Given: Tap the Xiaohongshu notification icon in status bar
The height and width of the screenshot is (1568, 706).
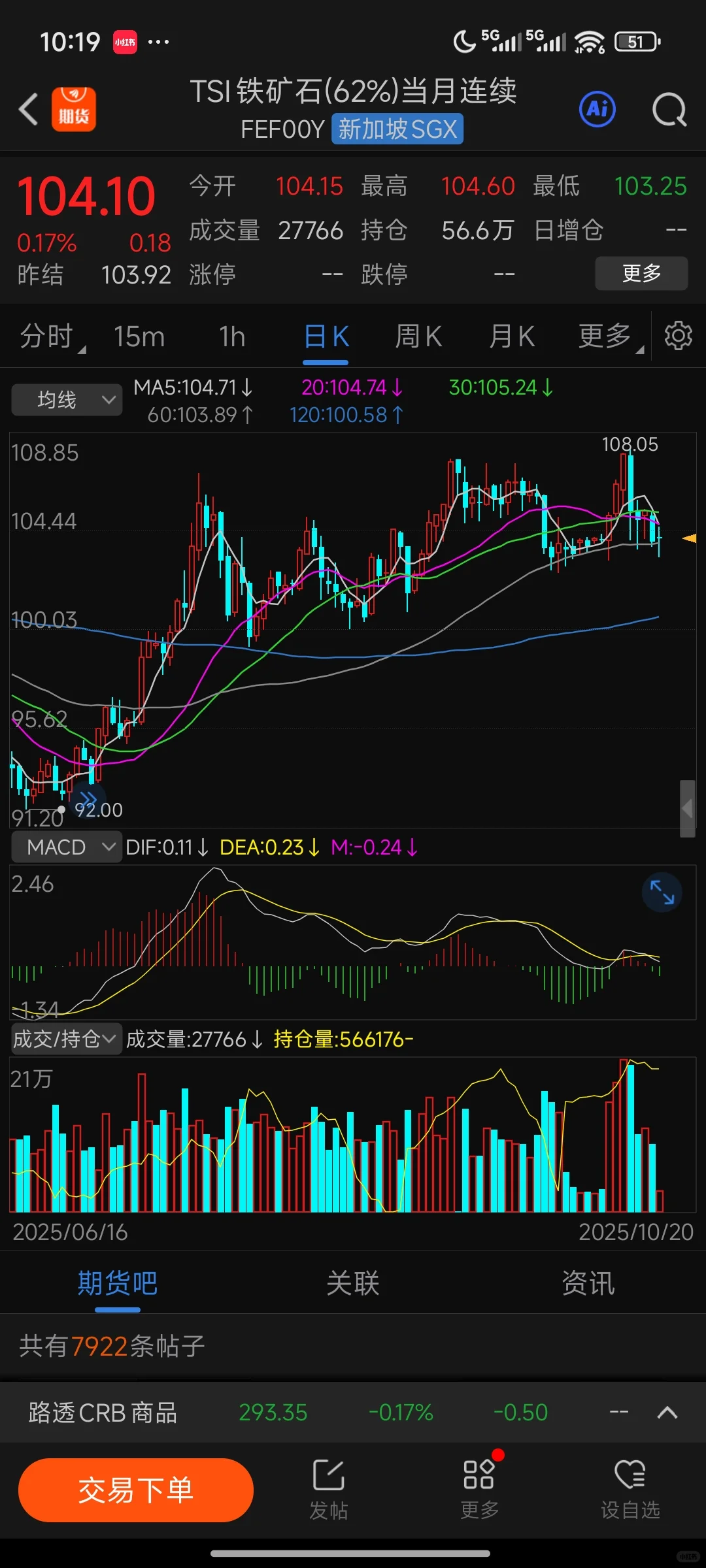Looking at the screenshot, I should coord(125,42).
